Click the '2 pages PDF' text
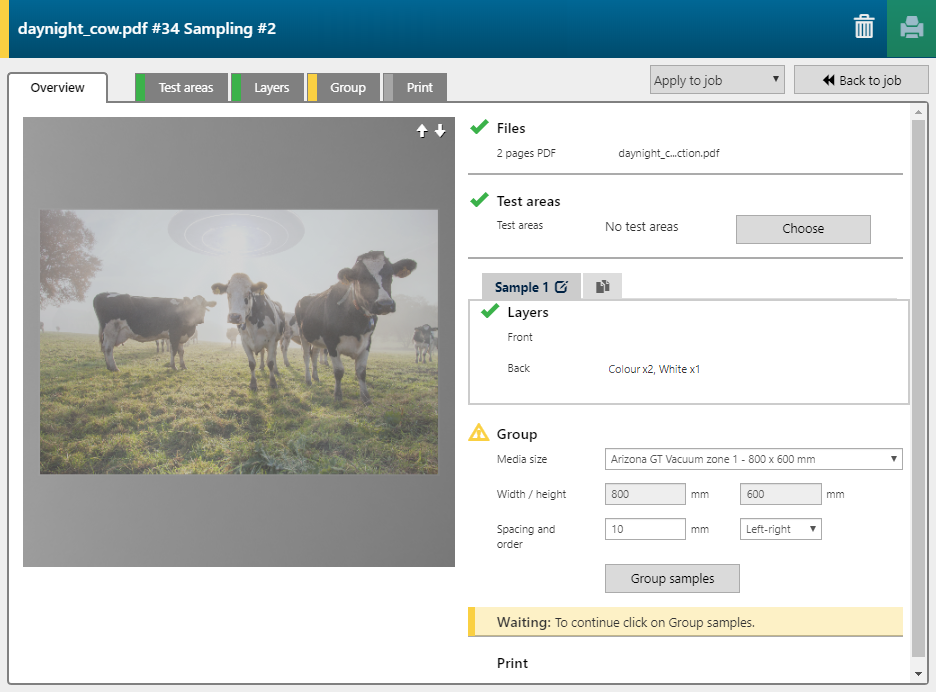The height and width of the screenshot is (692, 936). pos(526,153)
